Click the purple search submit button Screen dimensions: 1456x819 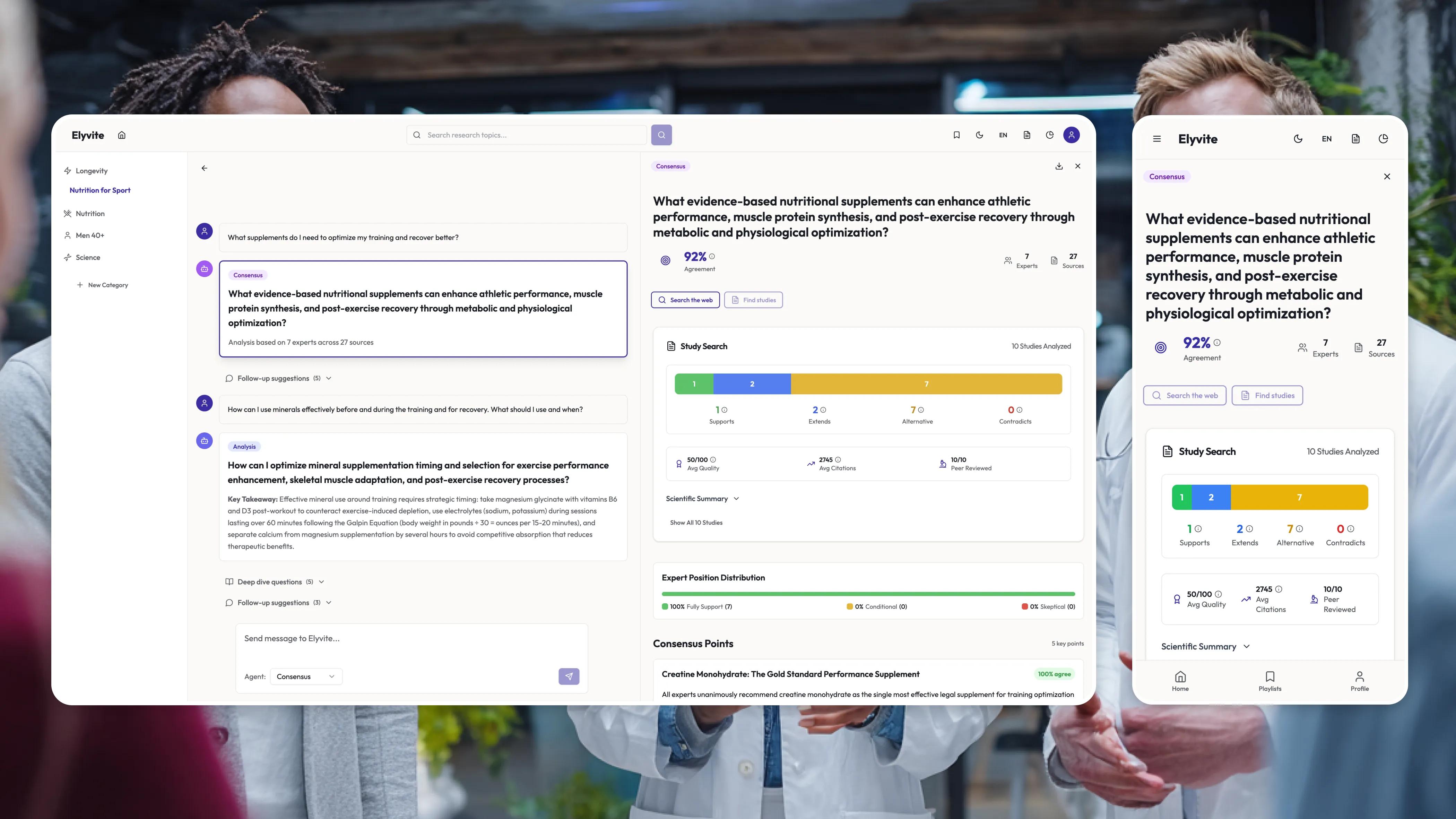coord(661,135)
